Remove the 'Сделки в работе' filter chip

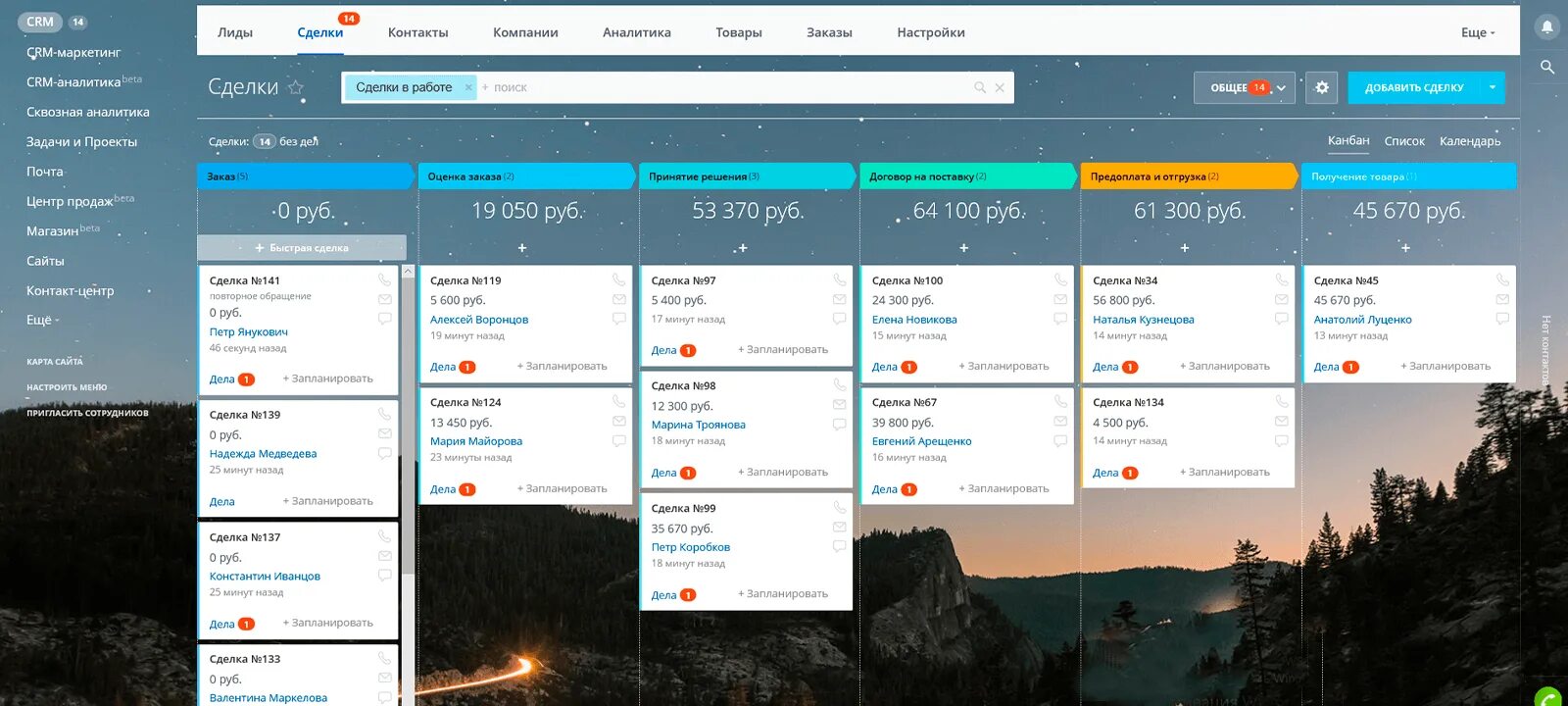pos(468,87)
